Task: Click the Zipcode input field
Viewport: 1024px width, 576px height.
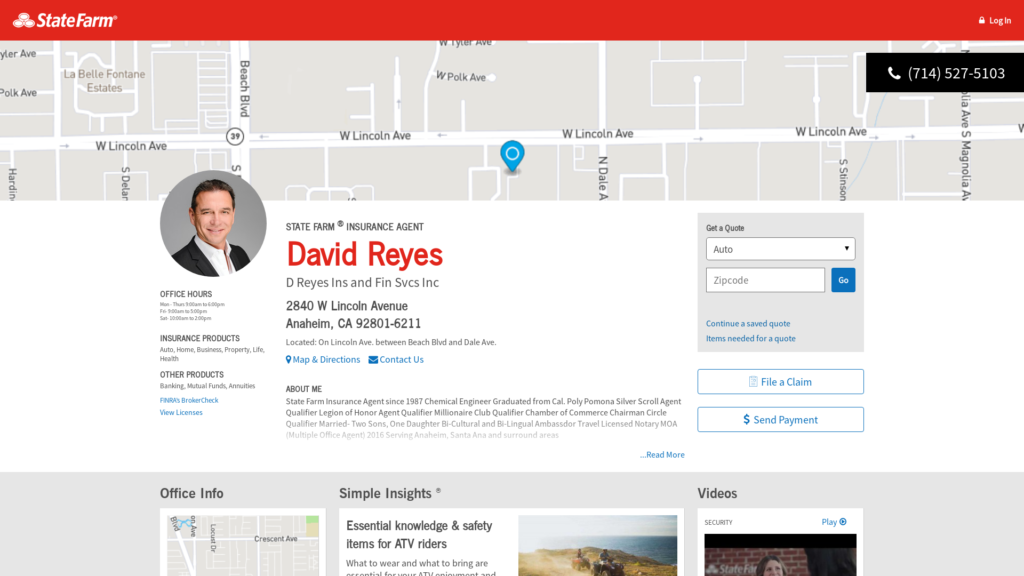Action: click(x=765, y=280)
